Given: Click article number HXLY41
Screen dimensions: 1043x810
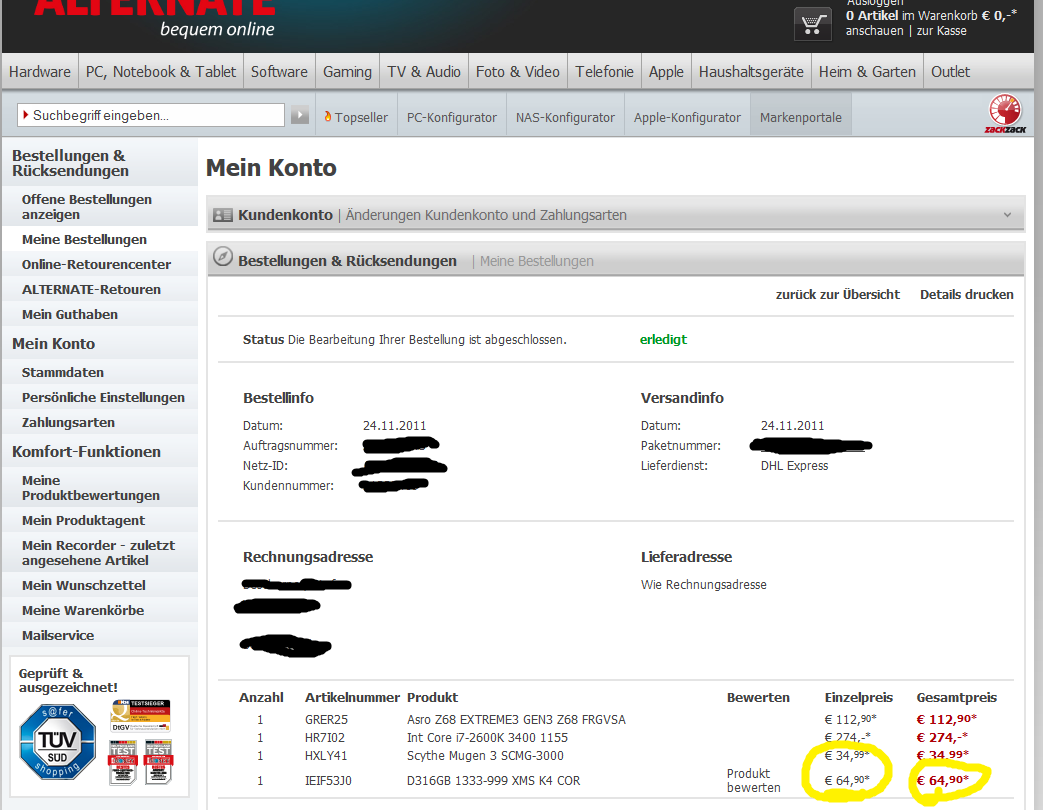Looking at the screenshot, I should 326,755.
